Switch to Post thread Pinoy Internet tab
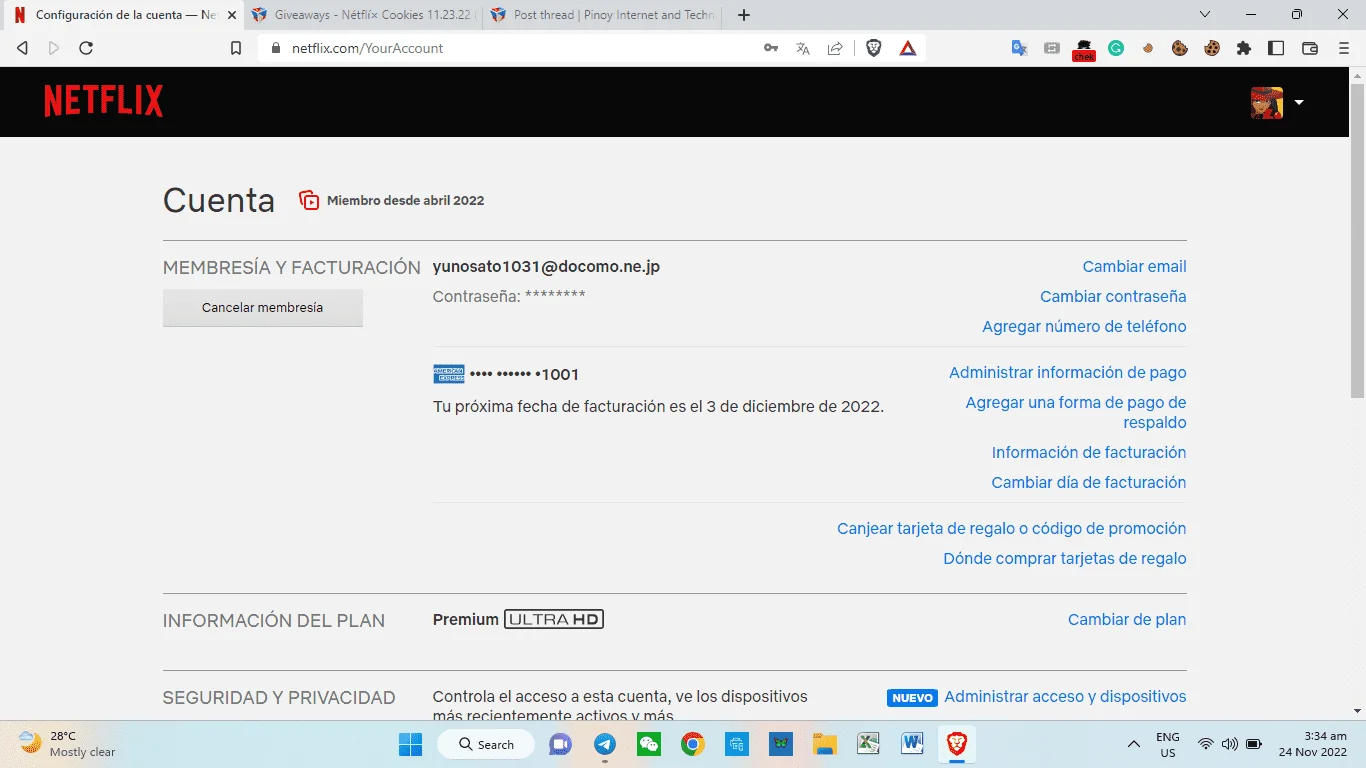 point(603,15)
